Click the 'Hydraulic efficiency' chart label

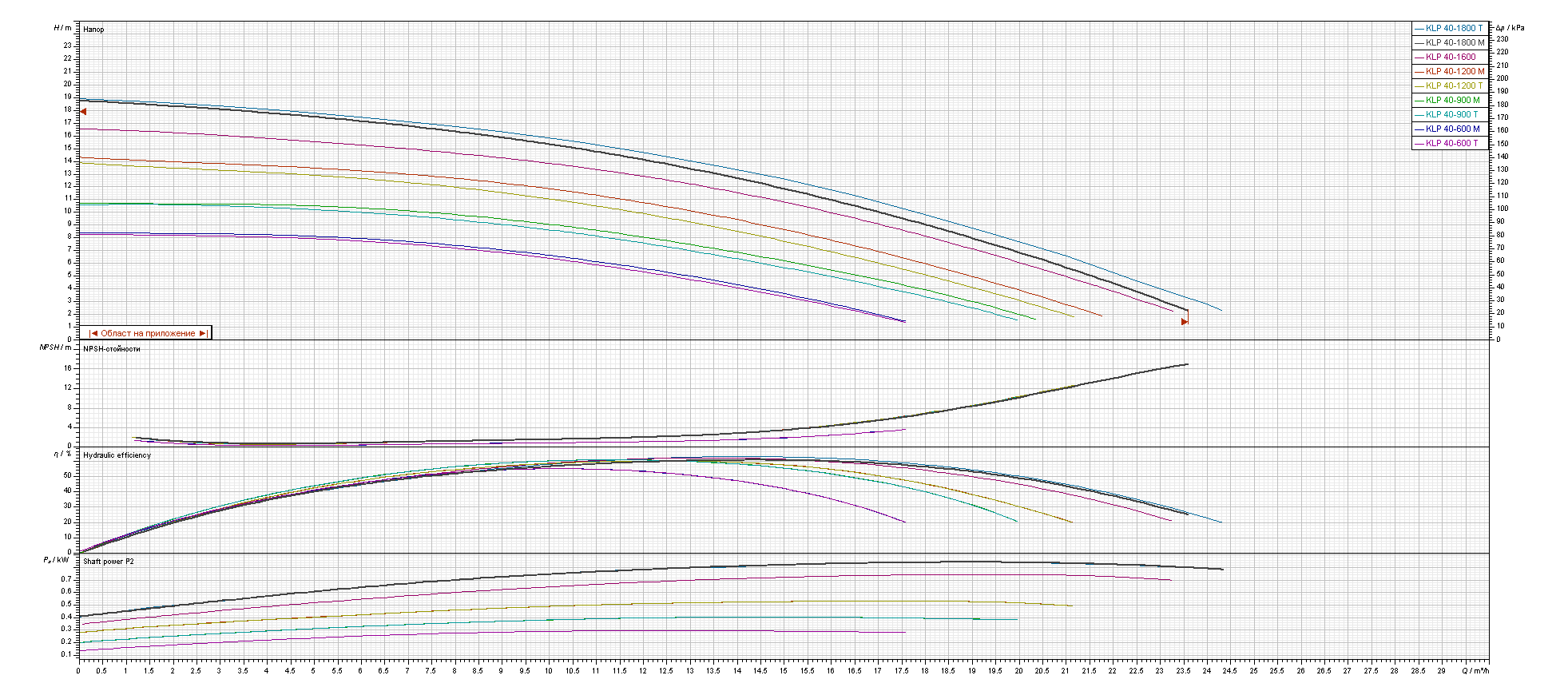pyautogui.click(x=117, y=455)
